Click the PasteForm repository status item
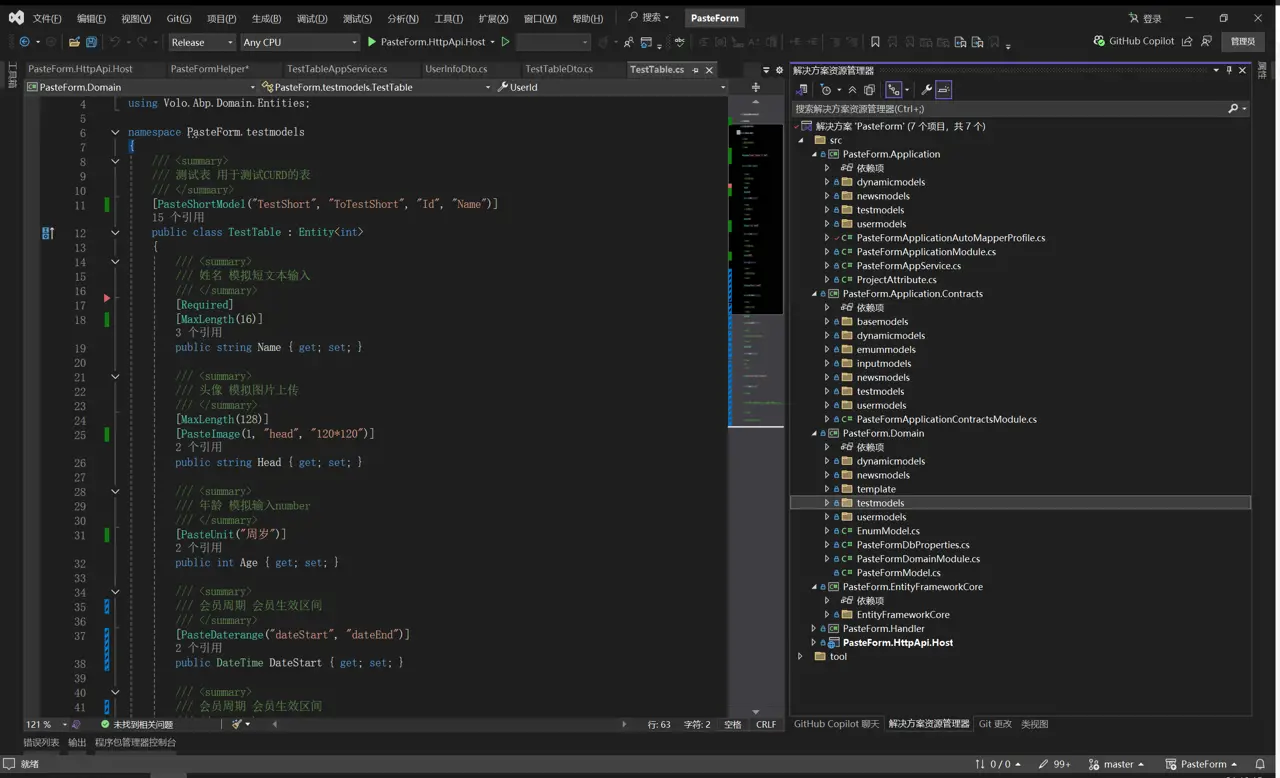 pyautogui.click(x=1202, y=764)
